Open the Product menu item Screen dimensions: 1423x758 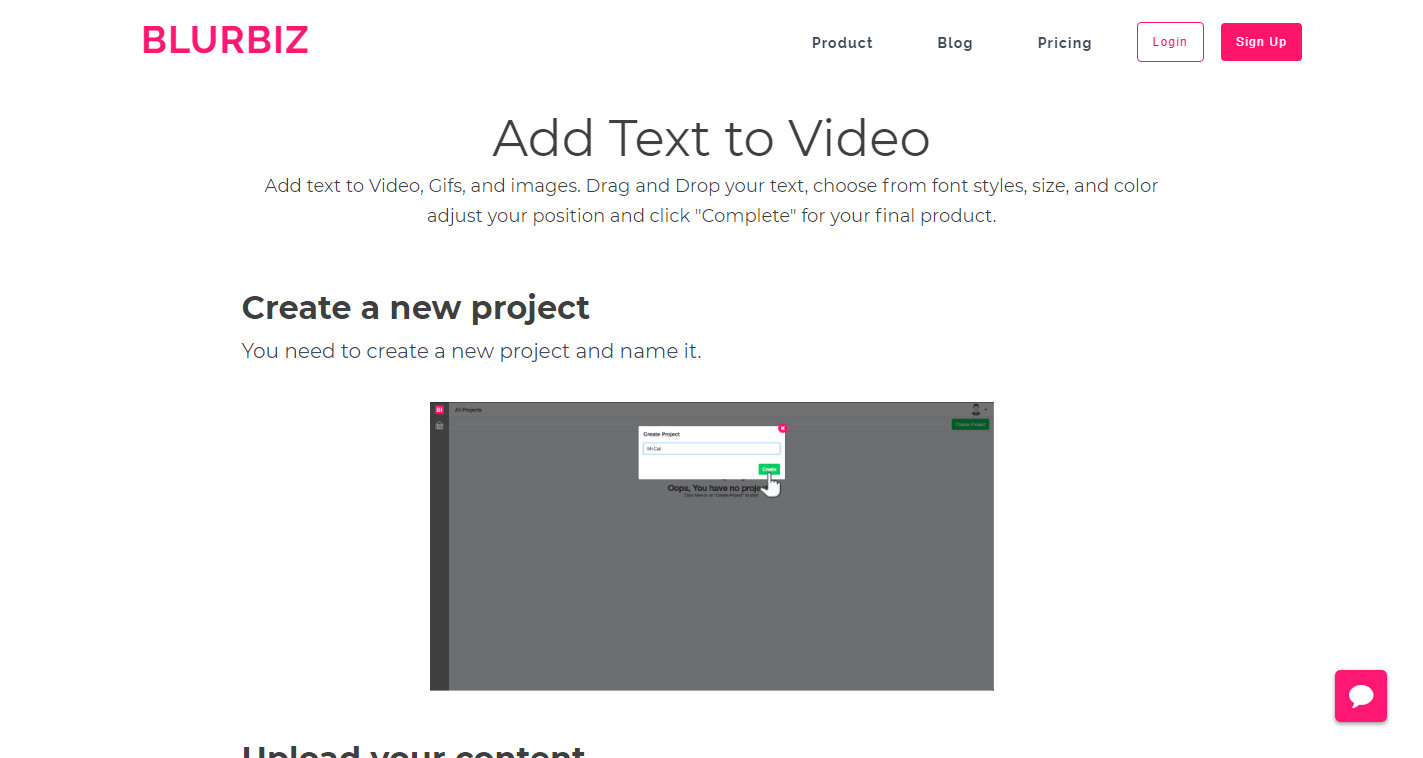[842, 43]
